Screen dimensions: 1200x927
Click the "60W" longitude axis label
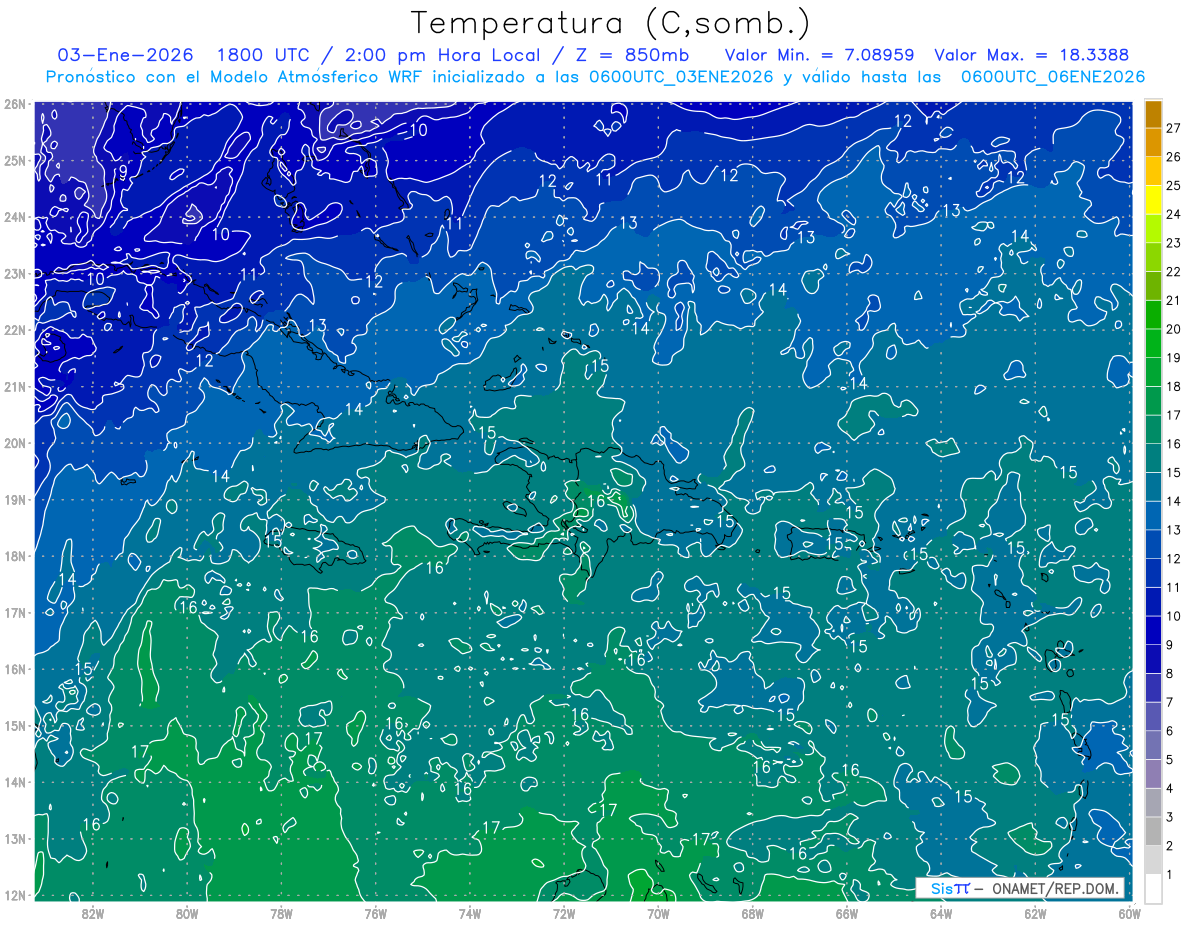pos(1128,914)
